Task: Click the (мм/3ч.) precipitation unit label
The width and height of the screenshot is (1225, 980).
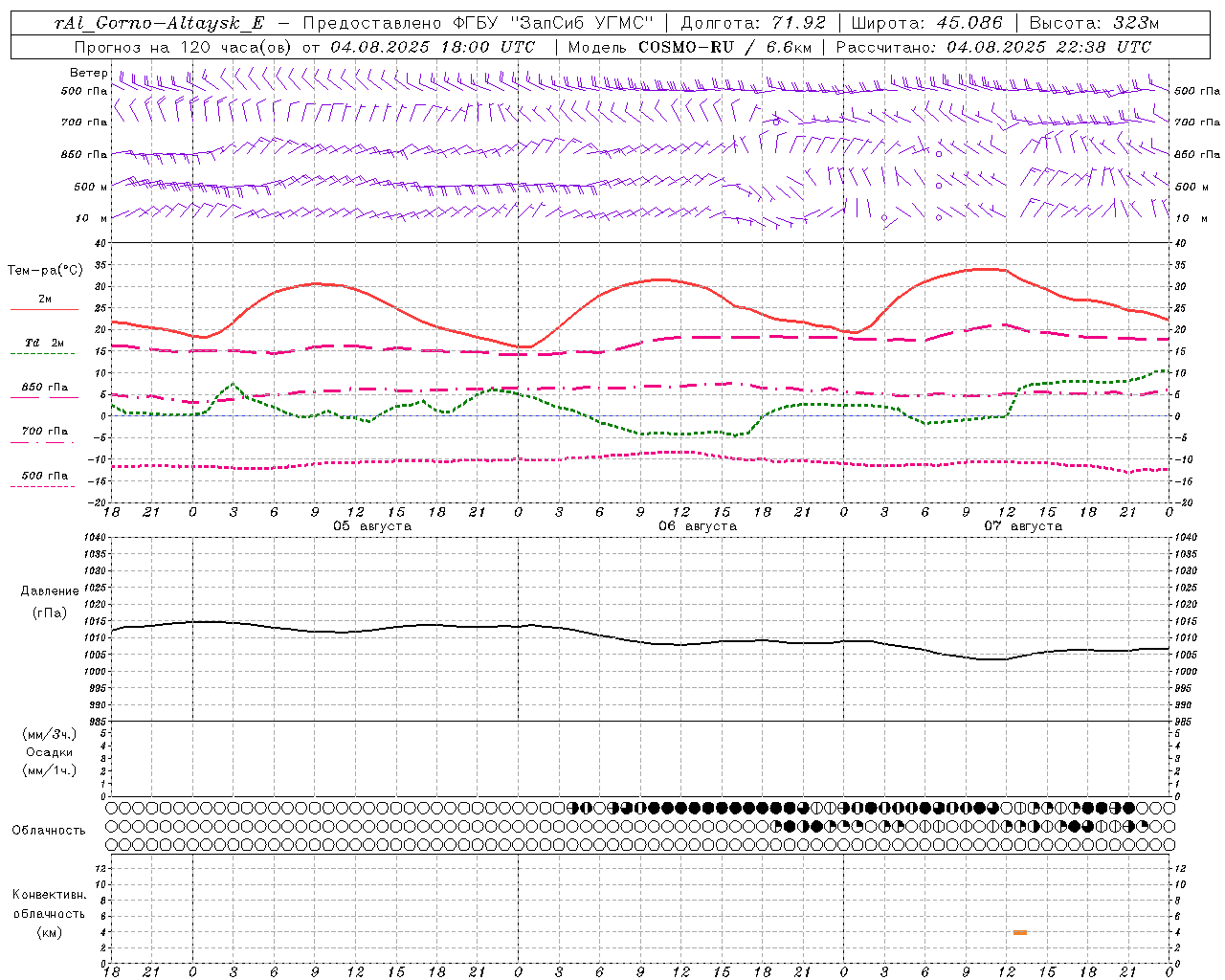Action: [49, 734]
